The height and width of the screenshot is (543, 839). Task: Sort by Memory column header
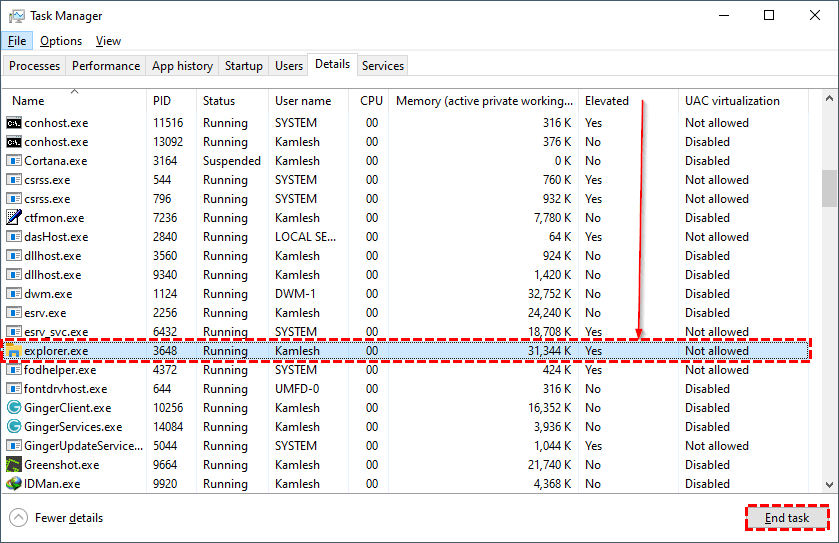[484, 101]
